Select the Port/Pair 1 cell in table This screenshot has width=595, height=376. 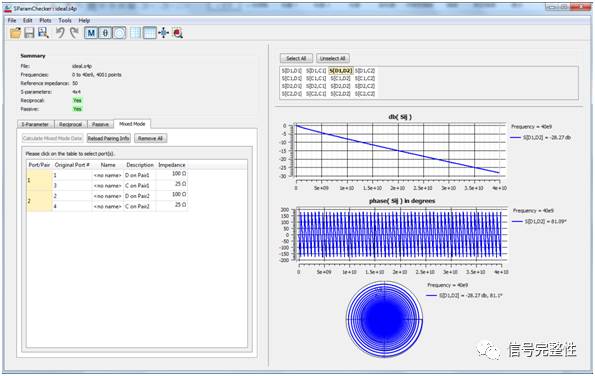tap(39, 180)
